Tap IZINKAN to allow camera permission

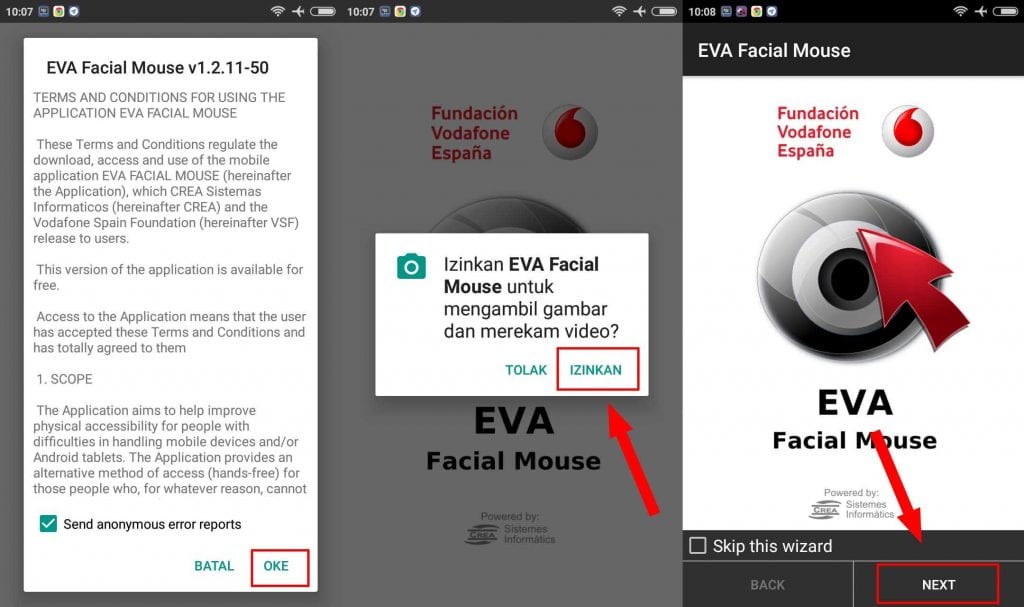point(597,369)
